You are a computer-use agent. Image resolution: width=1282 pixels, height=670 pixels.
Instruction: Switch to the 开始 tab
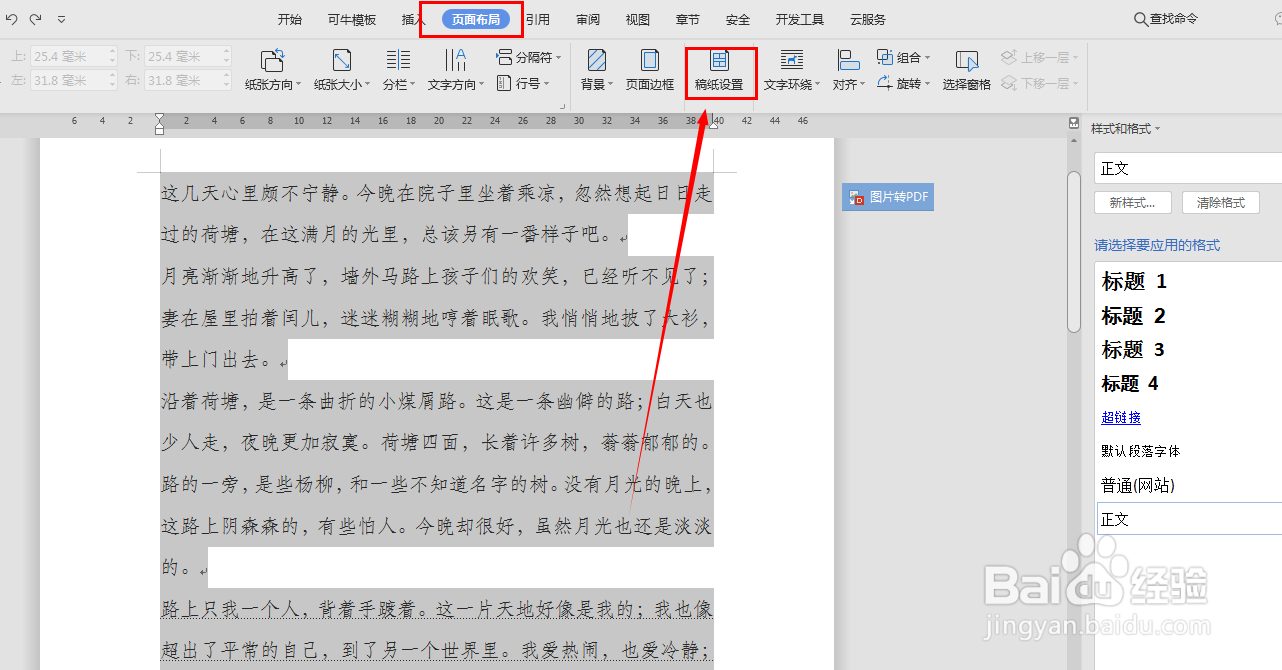click(x=290, y=19)
